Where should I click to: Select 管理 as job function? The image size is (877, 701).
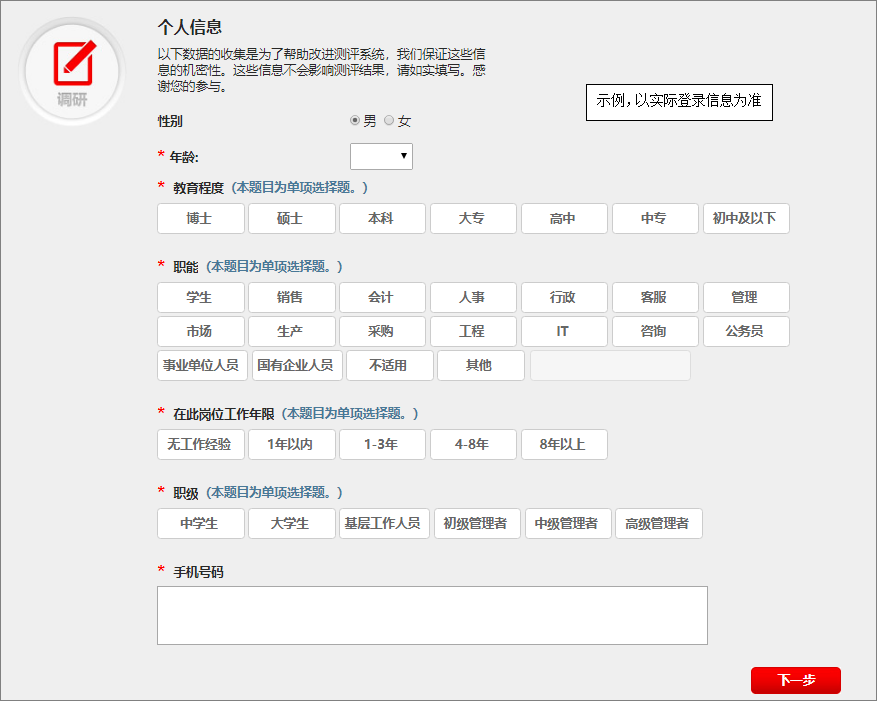pyautogui.click(x=746, y=297)
